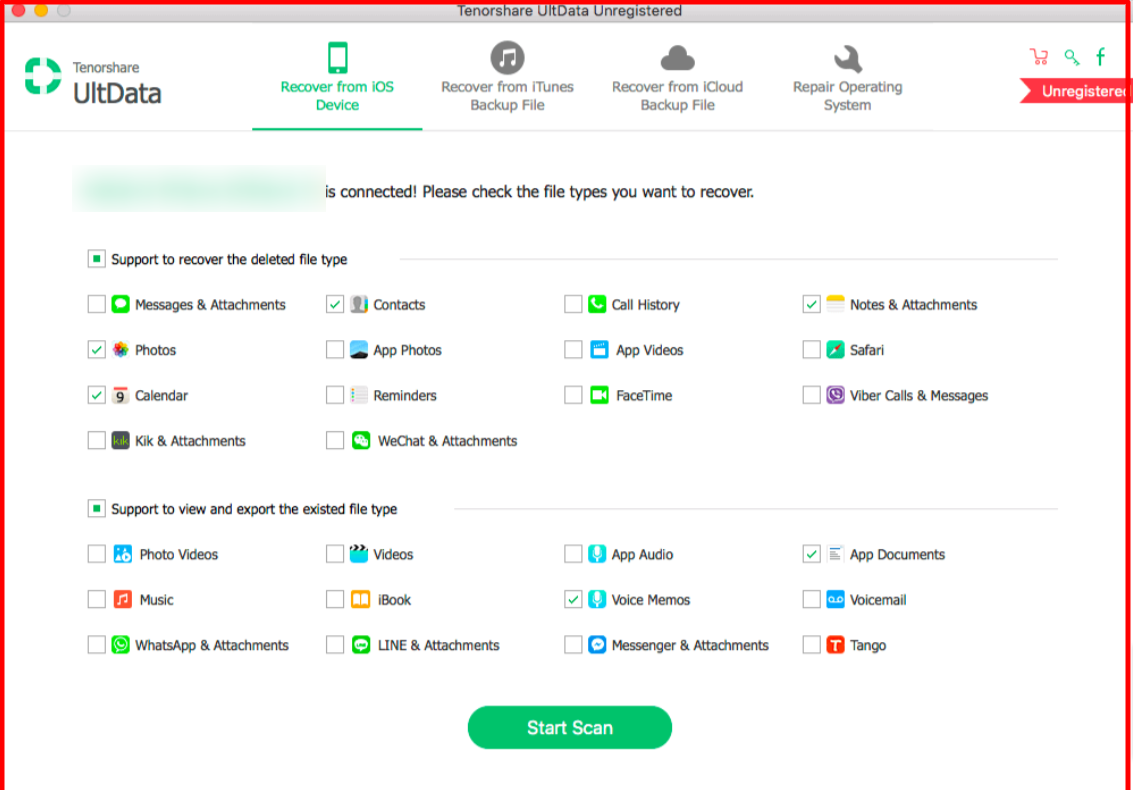This screenshot has height=790, width=1133.
Task: Click the WhatsApp icon
Action: coord(121,645)
